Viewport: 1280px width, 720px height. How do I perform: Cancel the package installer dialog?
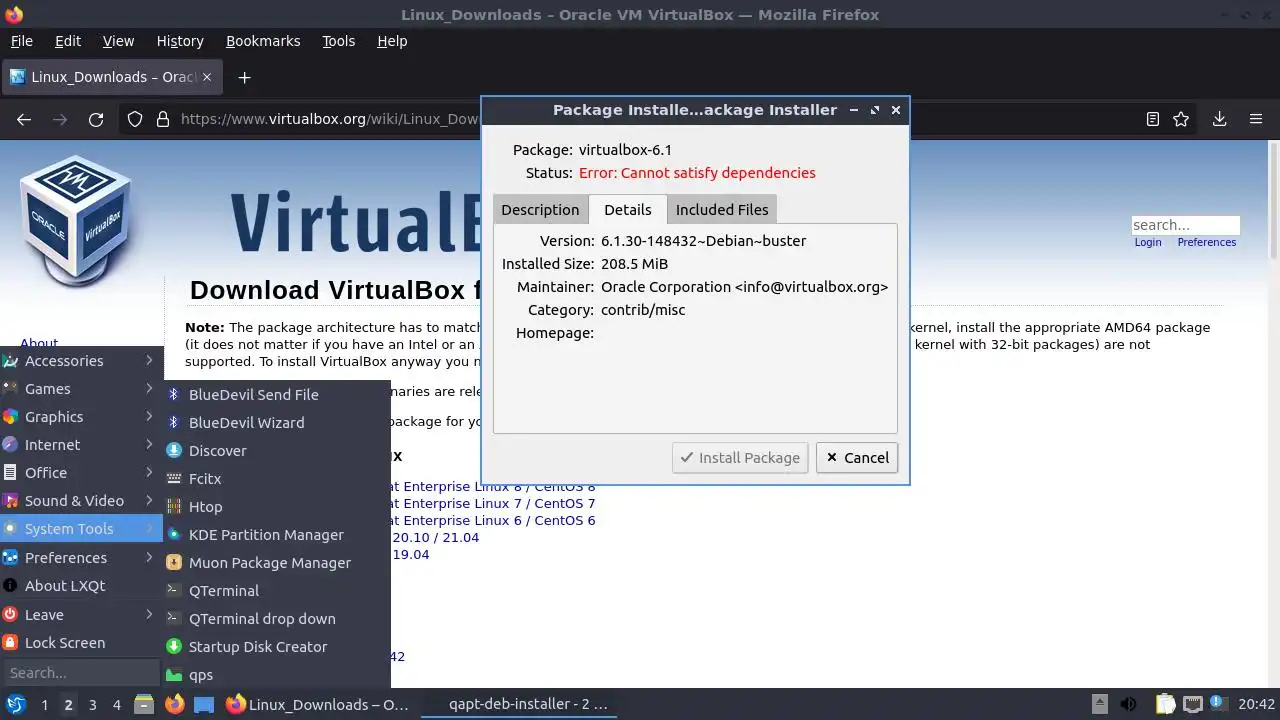coord(857,457)
